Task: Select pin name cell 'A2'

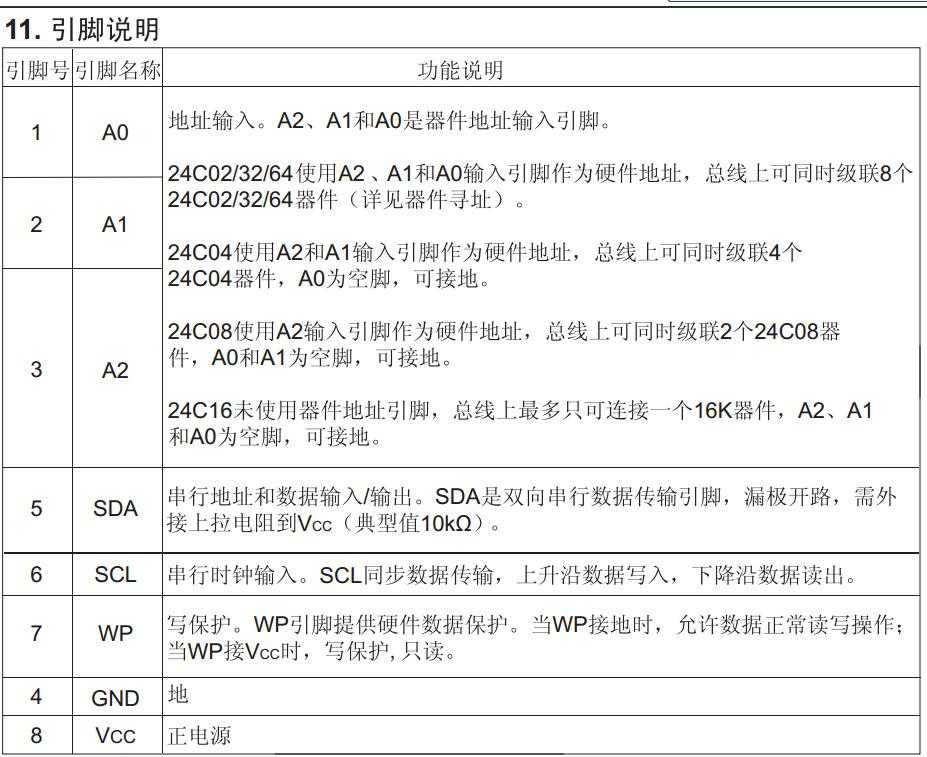Action: pyautogui.click(x=116, y=369)
